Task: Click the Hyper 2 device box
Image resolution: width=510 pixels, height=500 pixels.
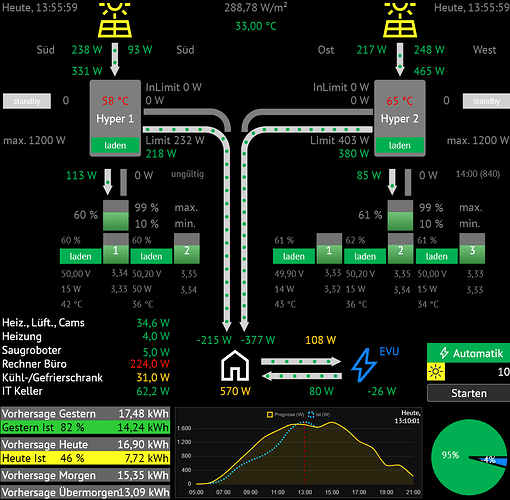Action: 400,118
